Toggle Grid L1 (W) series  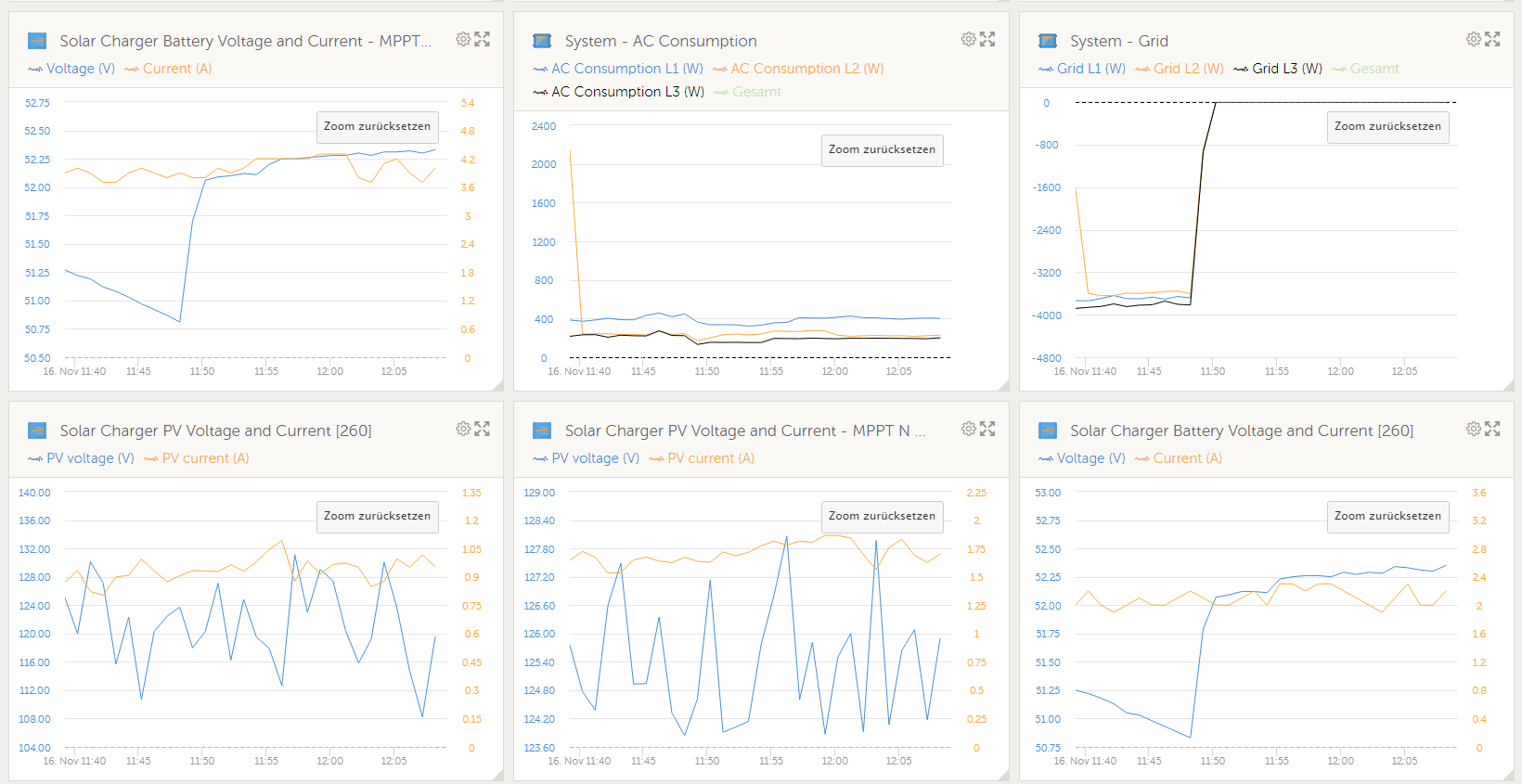coord(1082,69)
